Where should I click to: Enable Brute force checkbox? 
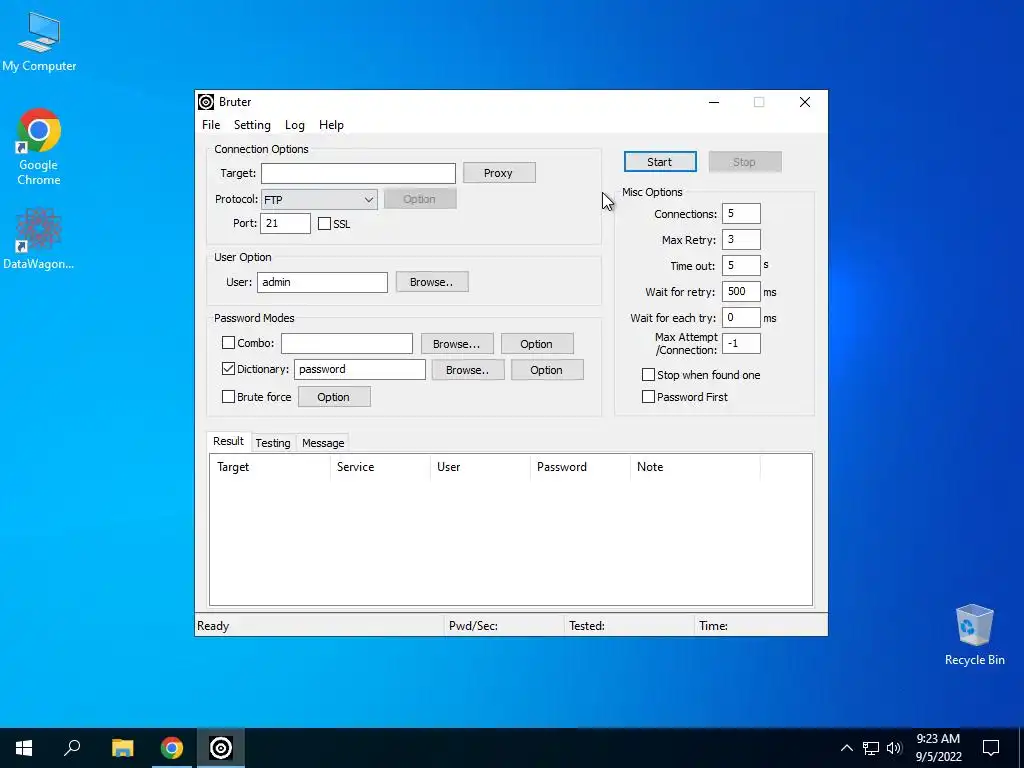[229, 396]
